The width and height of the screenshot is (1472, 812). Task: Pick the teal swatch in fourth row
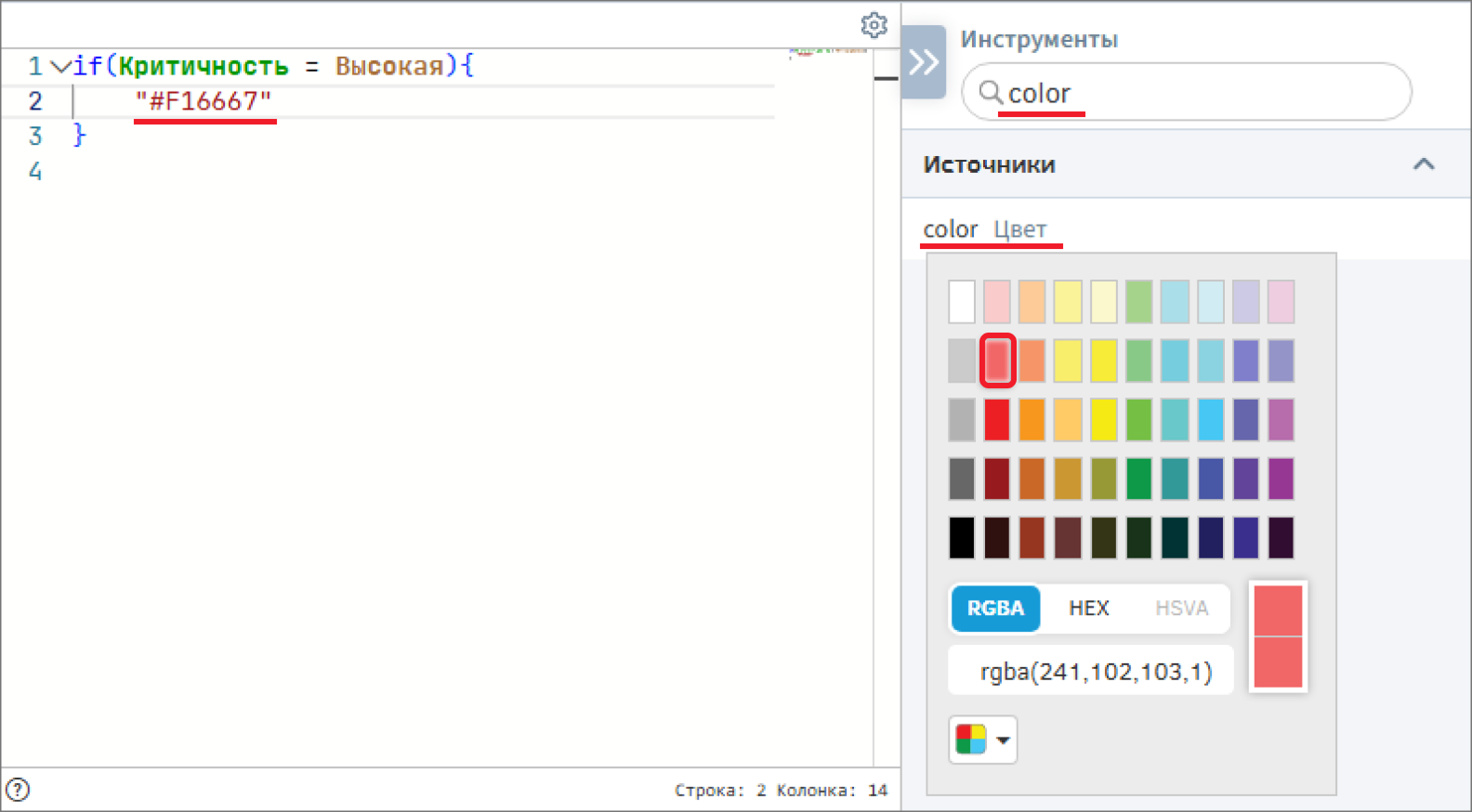click(1175, 479)
